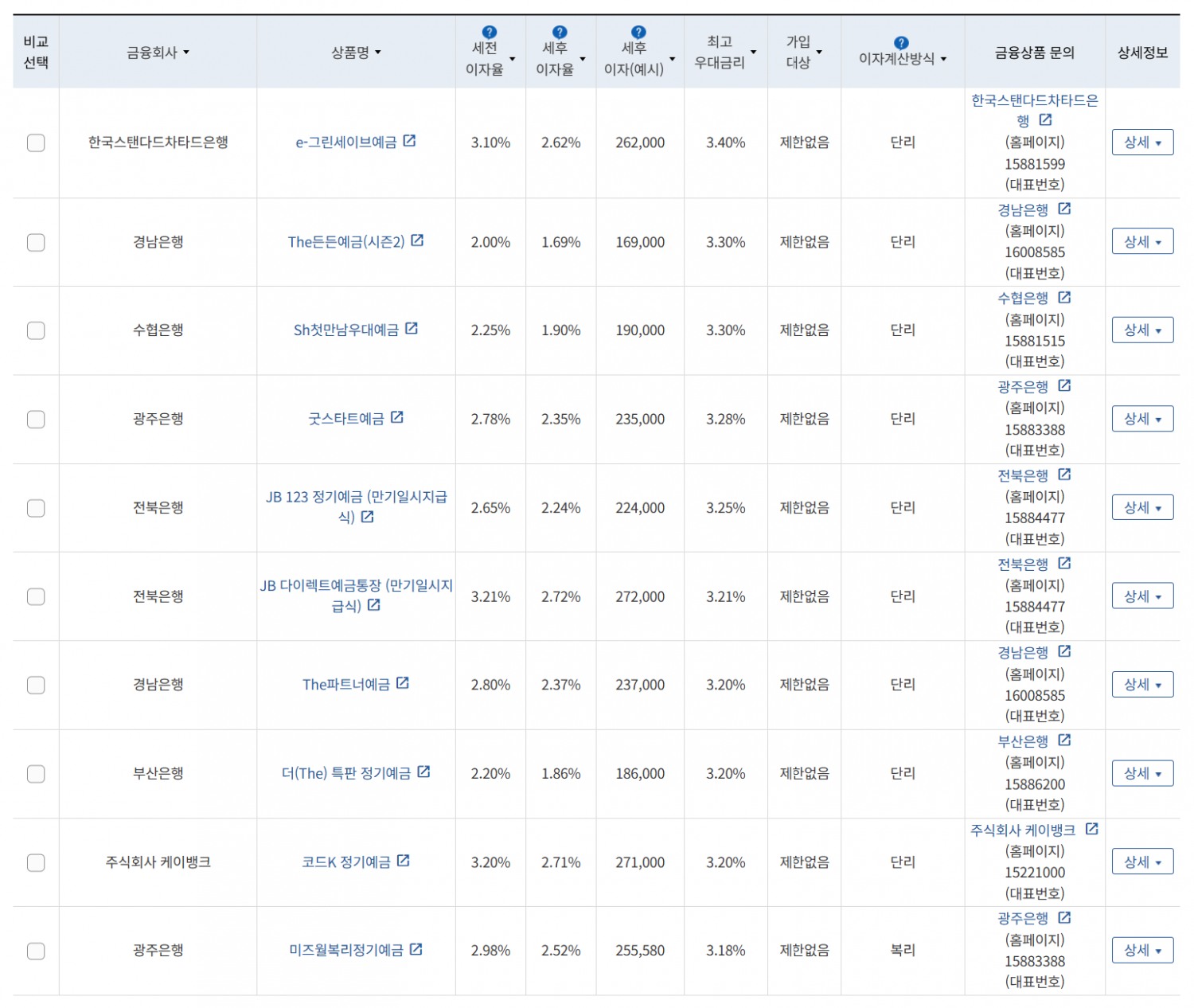Image resolution: width=1194 pixels, height=1008 pixels.
Task: Check compare box for The파트너예금 row
Action: [36, 685]
